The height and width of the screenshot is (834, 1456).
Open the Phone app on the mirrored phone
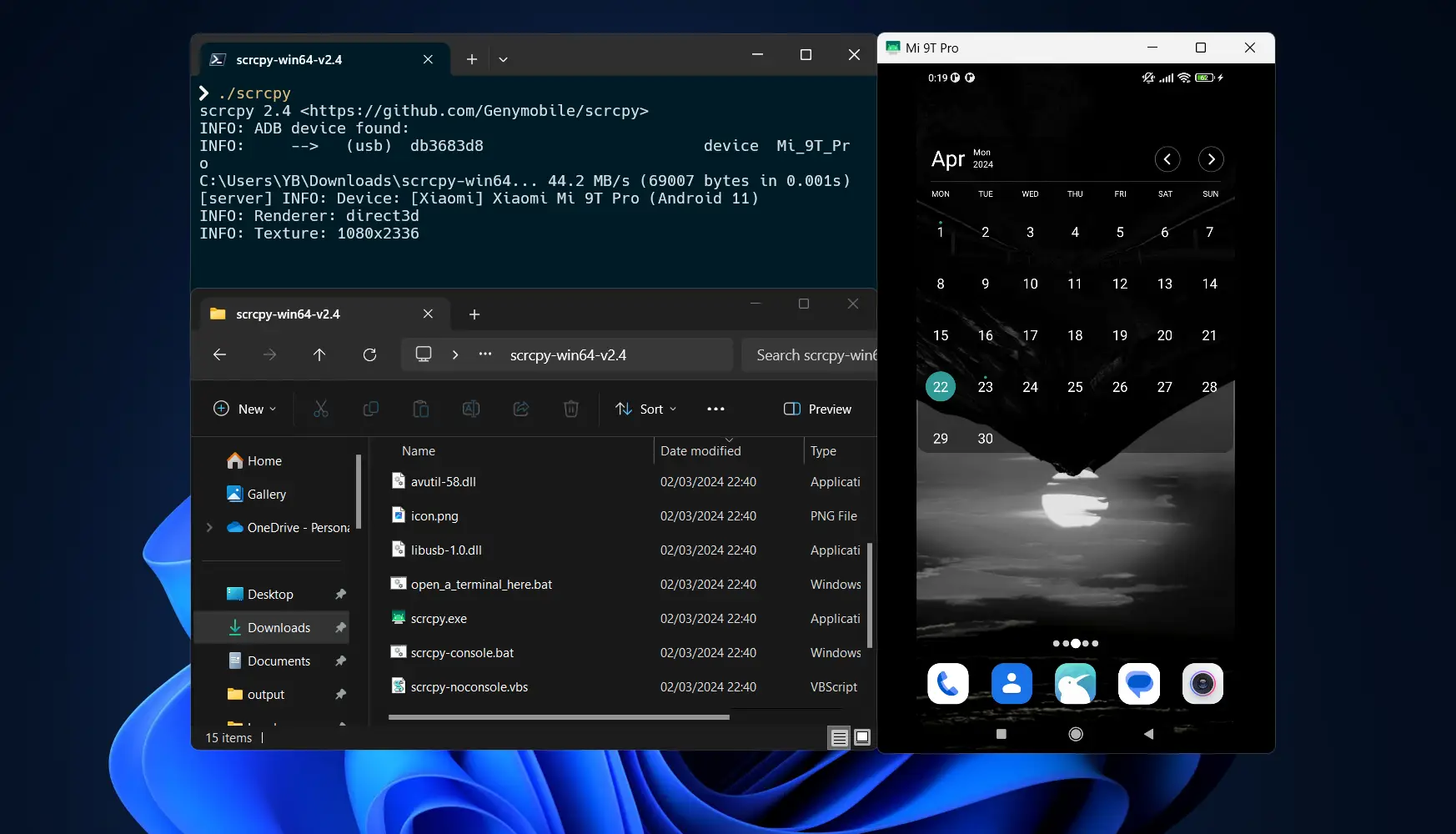tap(947, 684)
